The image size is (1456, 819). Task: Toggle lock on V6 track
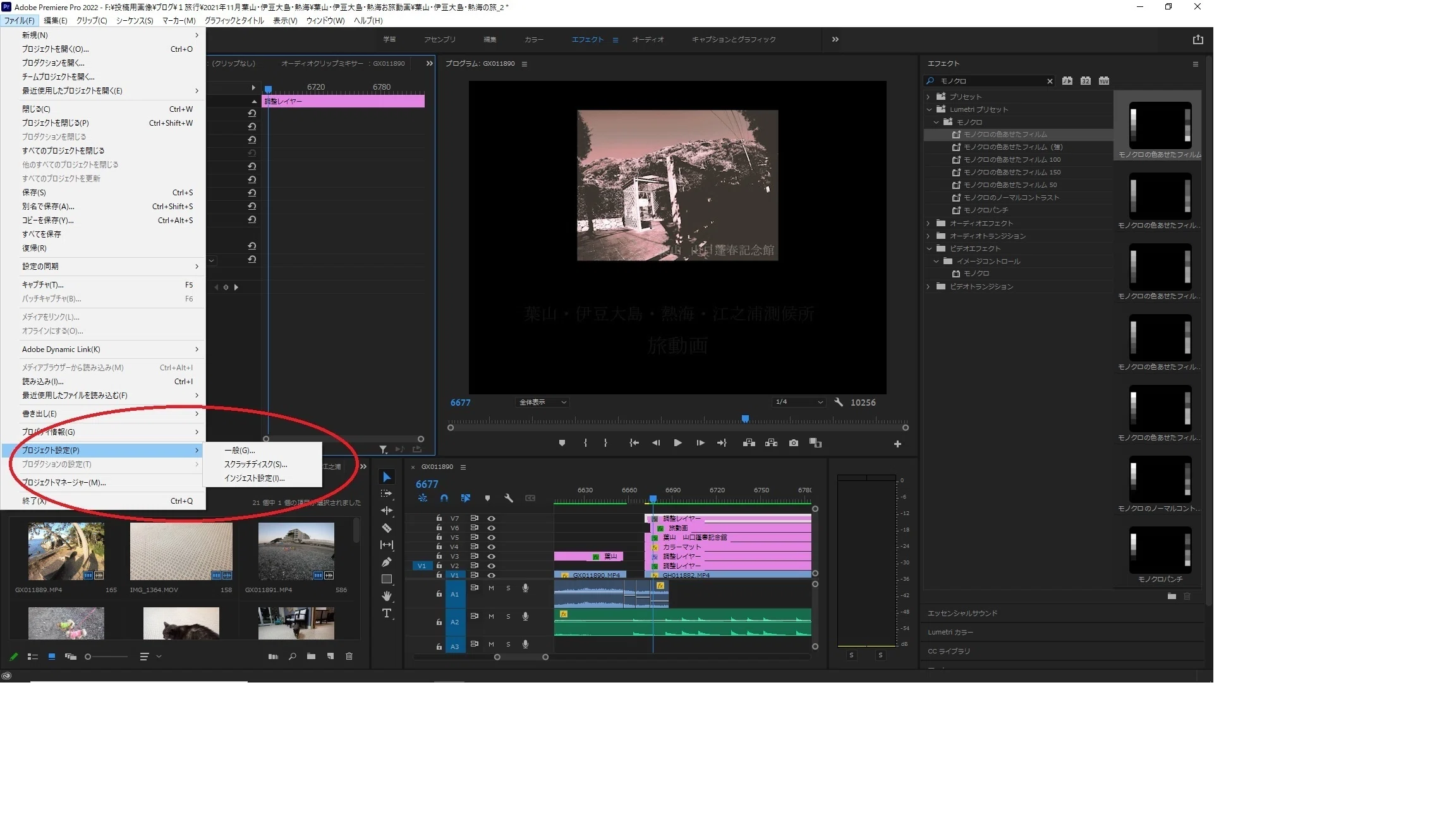point(439,528)
